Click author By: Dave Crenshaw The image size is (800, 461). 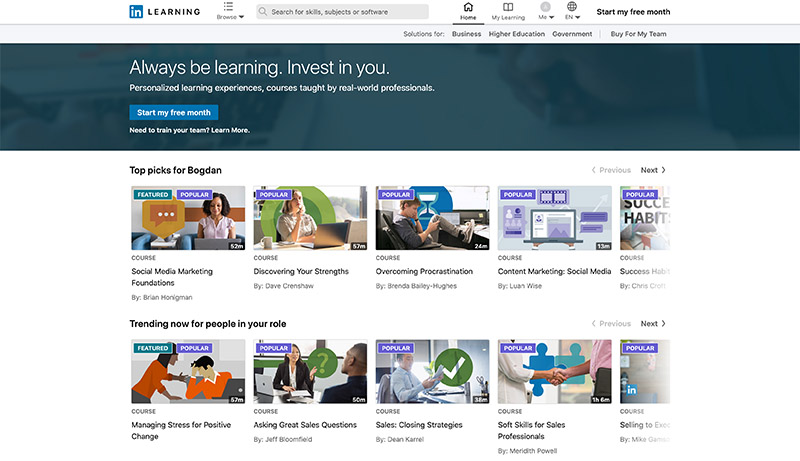pos(284,286)
